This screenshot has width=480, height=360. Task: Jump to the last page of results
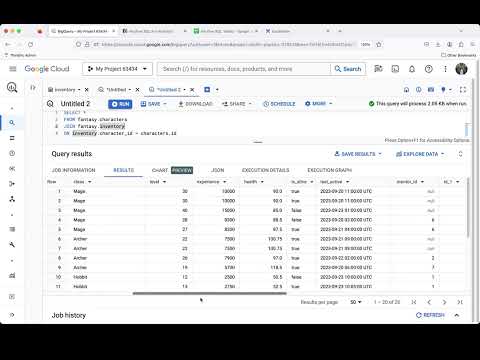coord(460,302)
